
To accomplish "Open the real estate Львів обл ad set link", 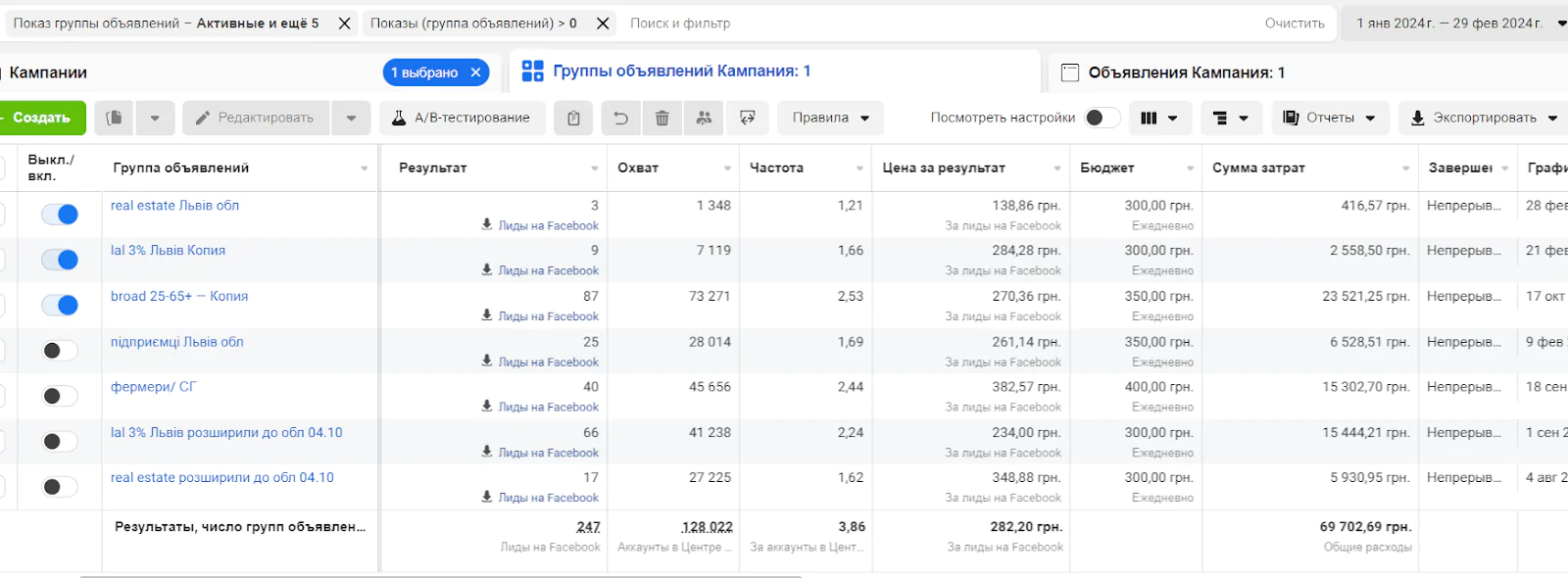I will (x=174, y=205).
